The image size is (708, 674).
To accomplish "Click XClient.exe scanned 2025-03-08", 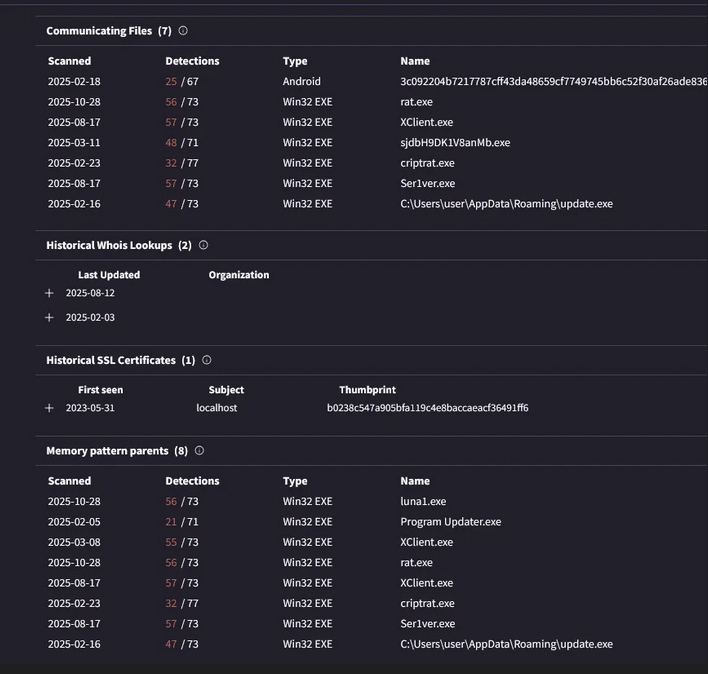I will pos(426,542).
